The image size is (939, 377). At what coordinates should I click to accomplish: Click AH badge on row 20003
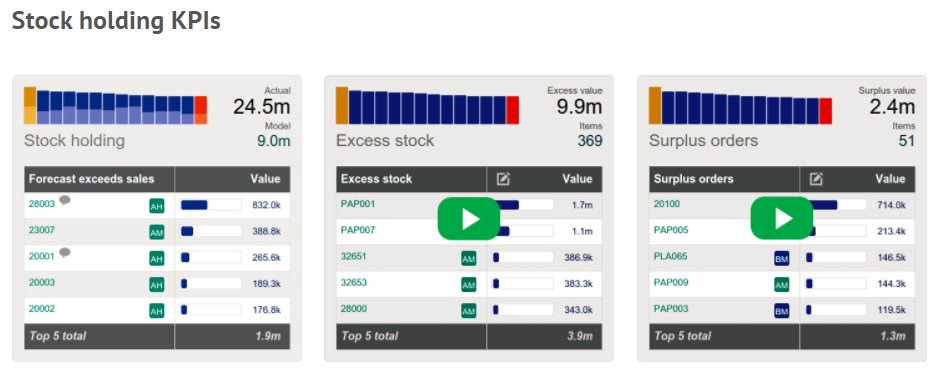156,285
